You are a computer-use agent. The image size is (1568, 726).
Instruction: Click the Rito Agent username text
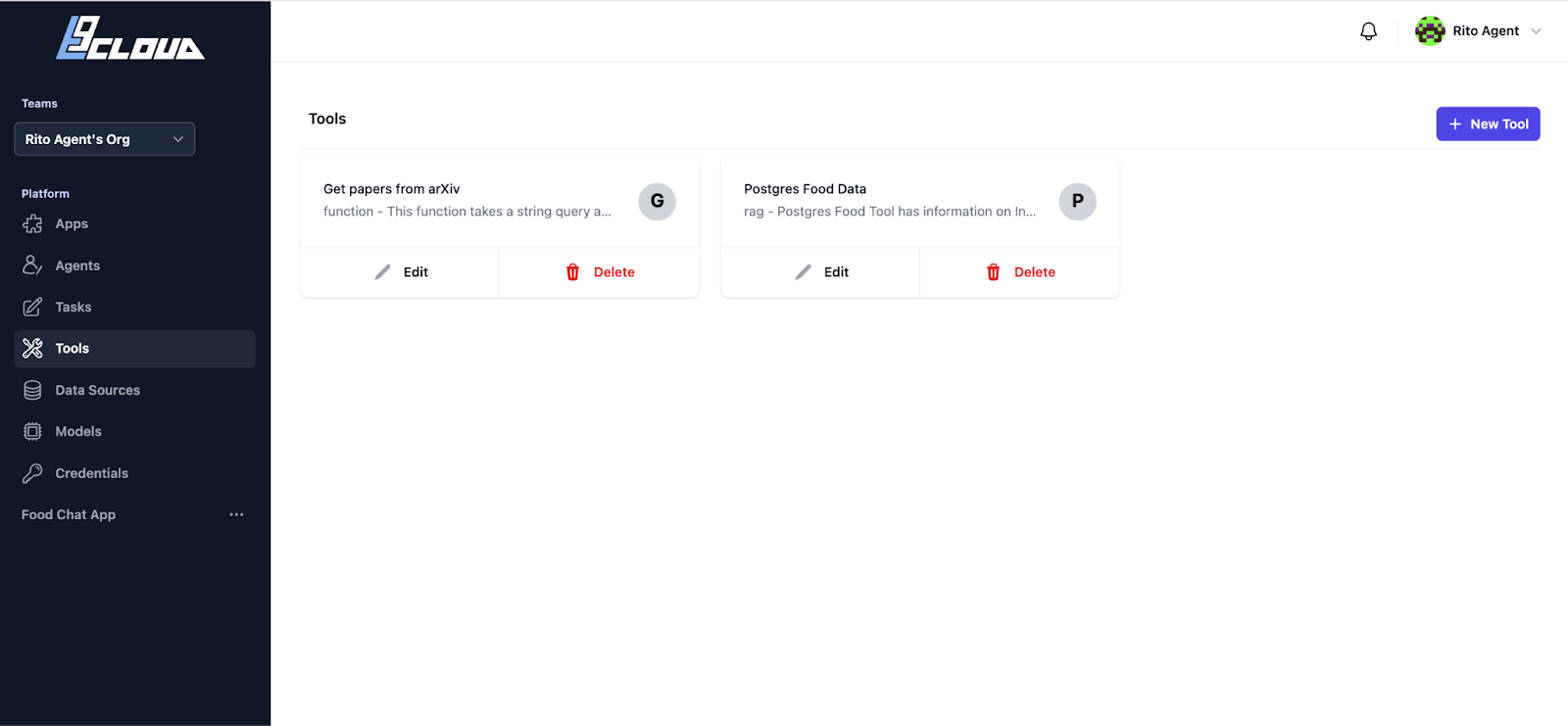(1486, 31)
